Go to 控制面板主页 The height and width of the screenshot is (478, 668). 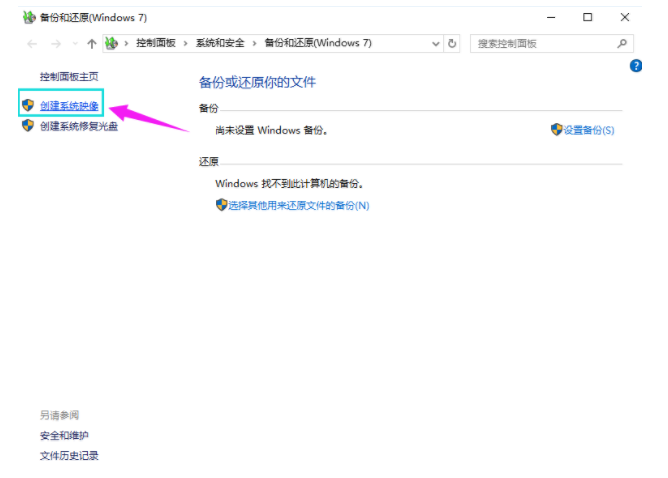(x=69, y=76)
